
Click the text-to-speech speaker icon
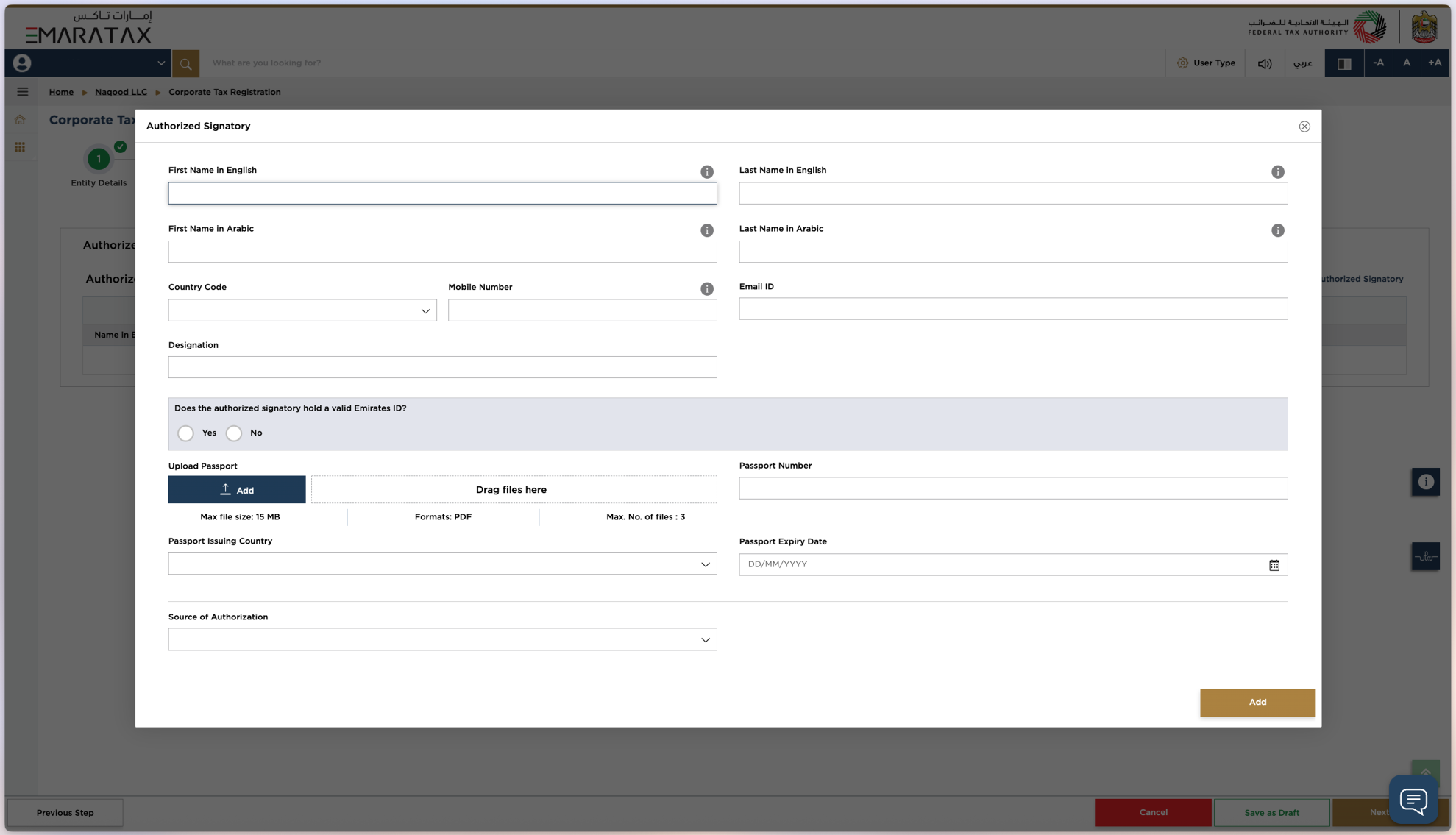pos(1264,64)
